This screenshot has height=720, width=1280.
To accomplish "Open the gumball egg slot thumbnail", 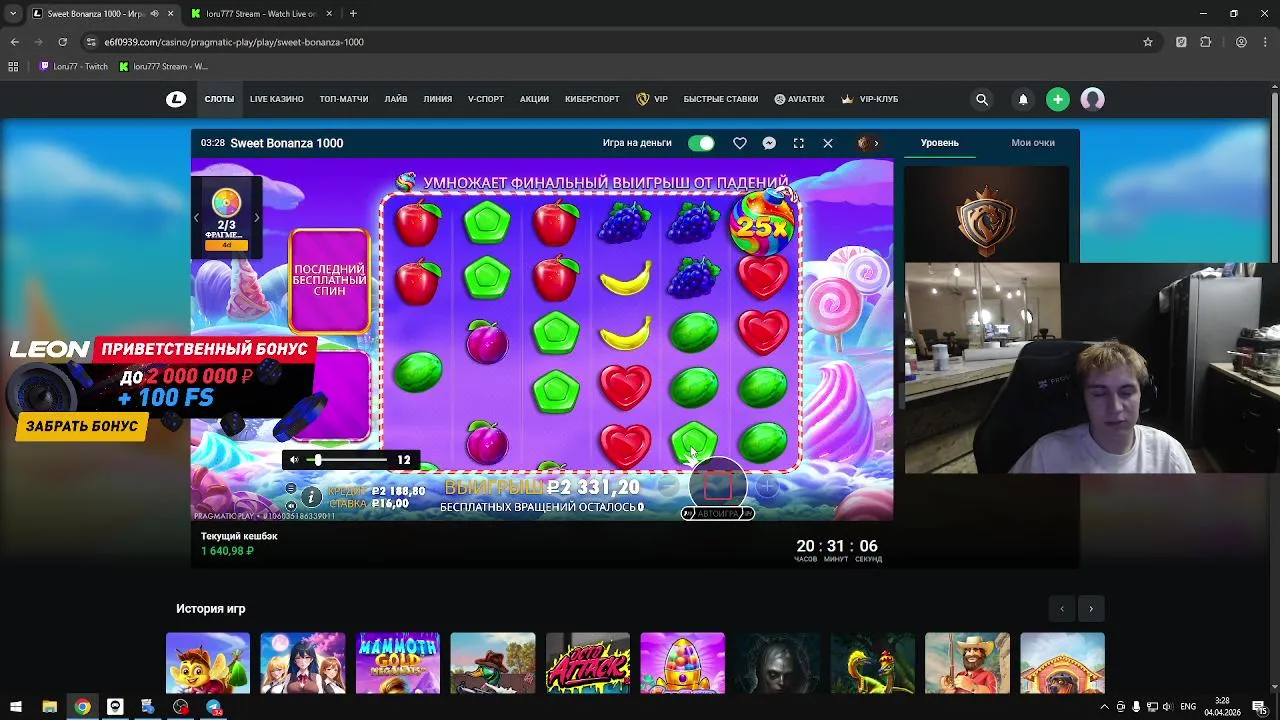I will (683, 662).
